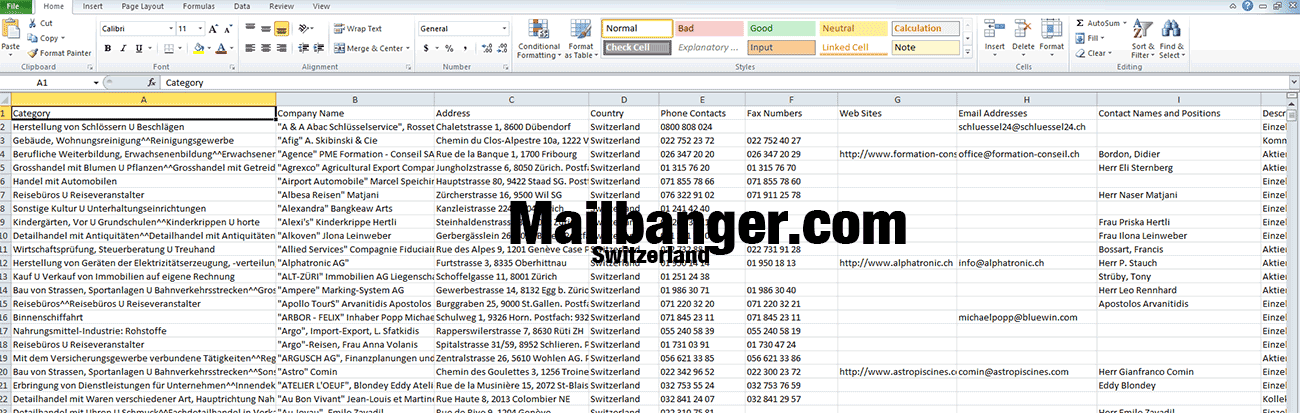
Task: Increase font size with grow-font icon
Action: tap(212, 29)
